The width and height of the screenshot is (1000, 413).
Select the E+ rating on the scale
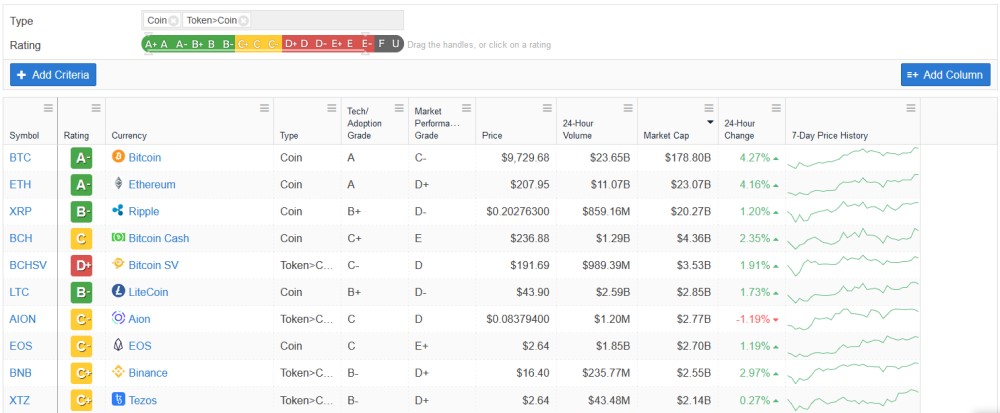[337, 44]
